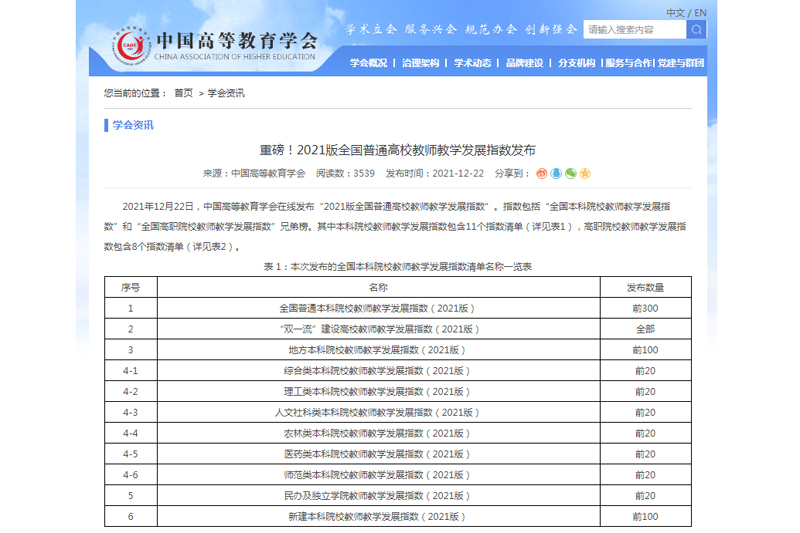Share article to Weibo
Screen dimensions: 800x533
click(542, 173)
